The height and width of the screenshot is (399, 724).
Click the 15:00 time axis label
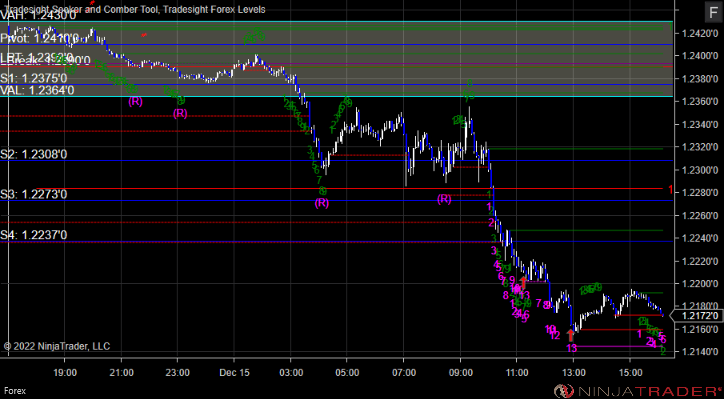coord(630,372)
